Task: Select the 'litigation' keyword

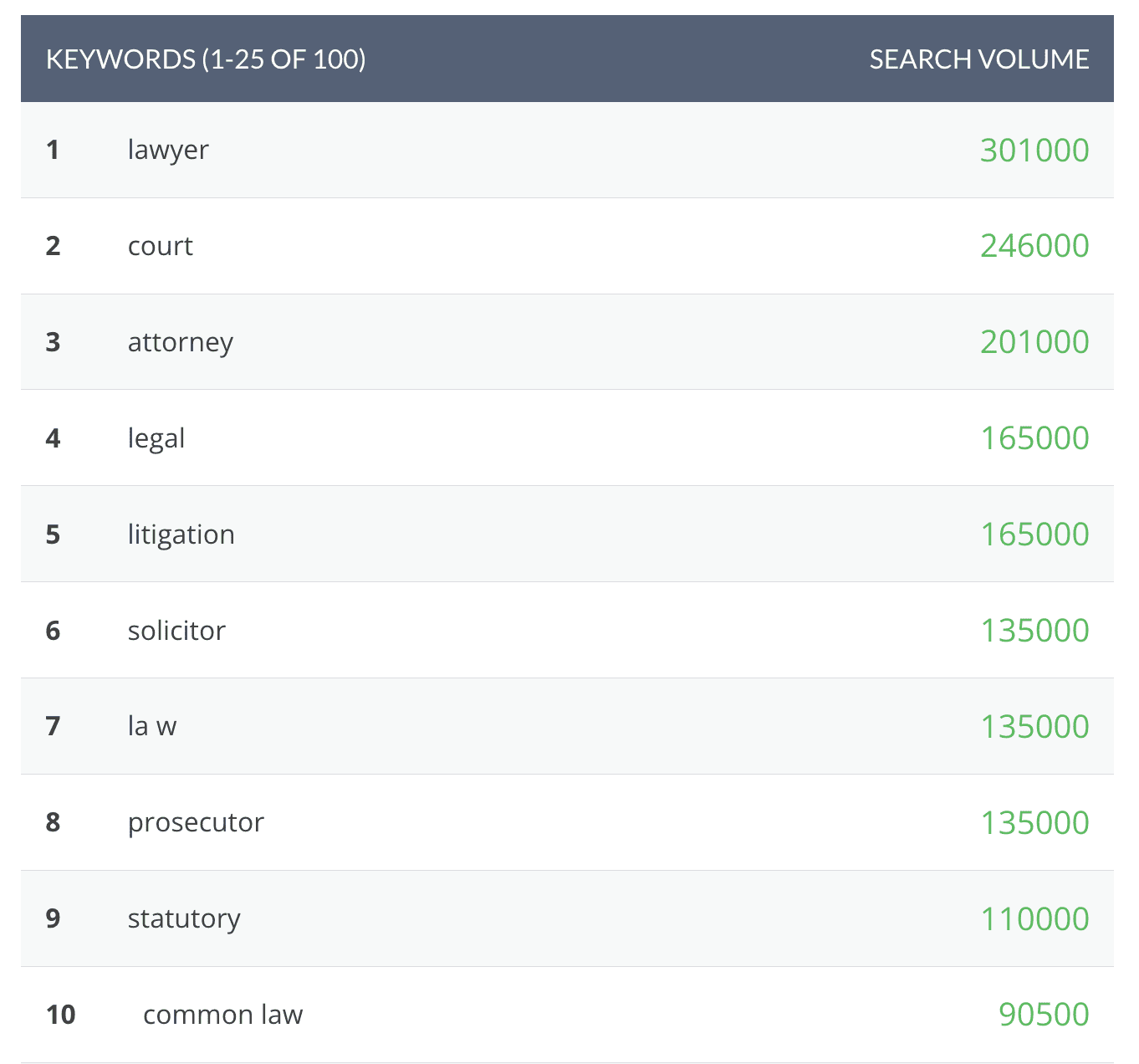Action: pyautogui.click(x=181, y=535)
